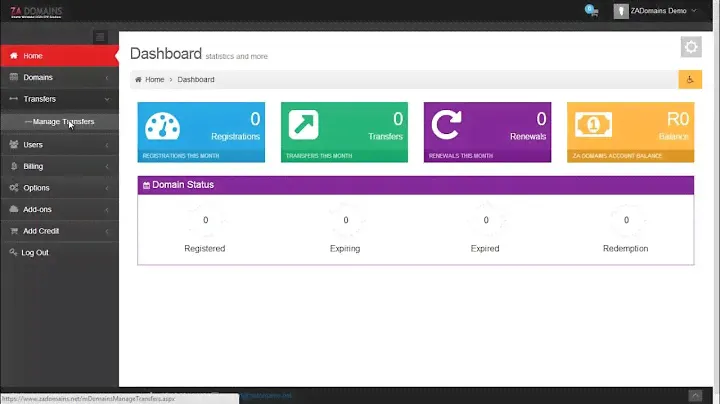Click the purple Renewals refresh icon
Viewport: 720px width, 404px height.
(x=446, y=125)
